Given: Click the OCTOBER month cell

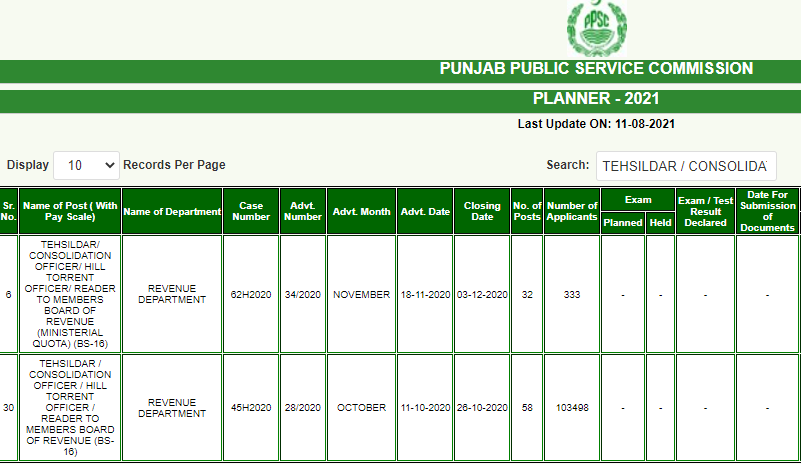Looking at the screenshot, I should coord(362,408).
